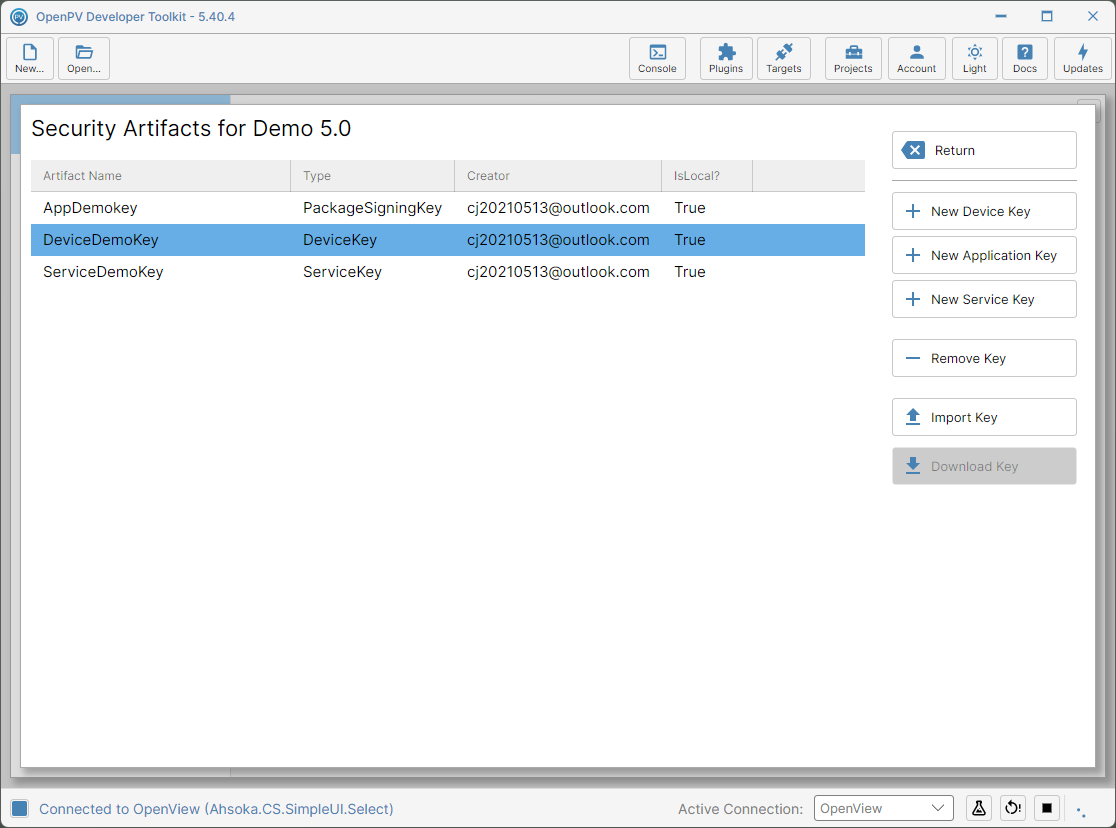Click the flask test icon in status bar
Screen dimensions: 1116x828
[979, 808]
